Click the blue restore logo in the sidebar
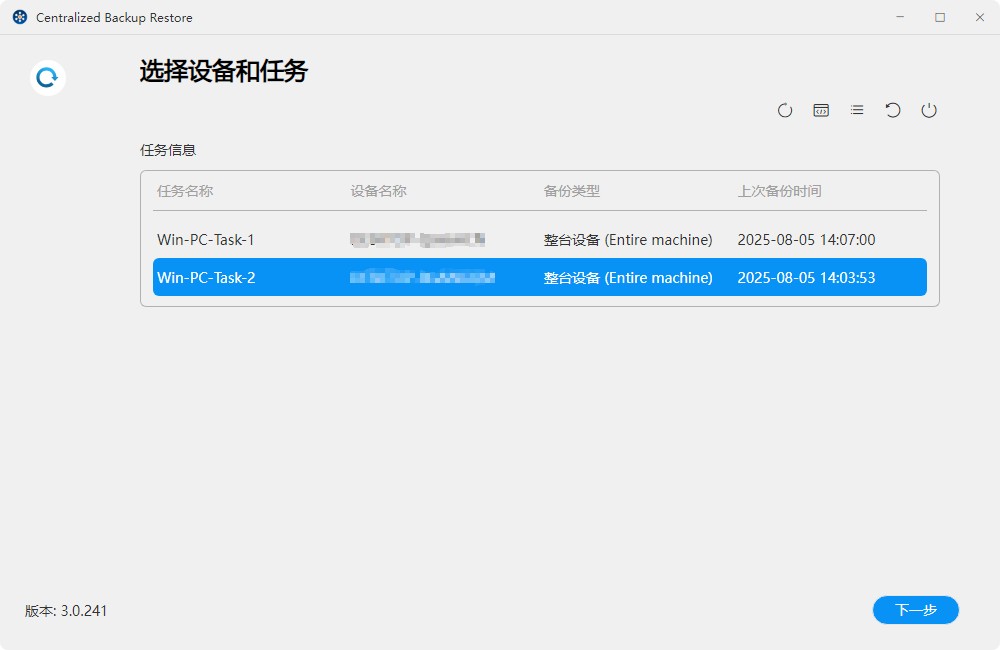The width and height of the screenshot is (1000, 650). 46,77
